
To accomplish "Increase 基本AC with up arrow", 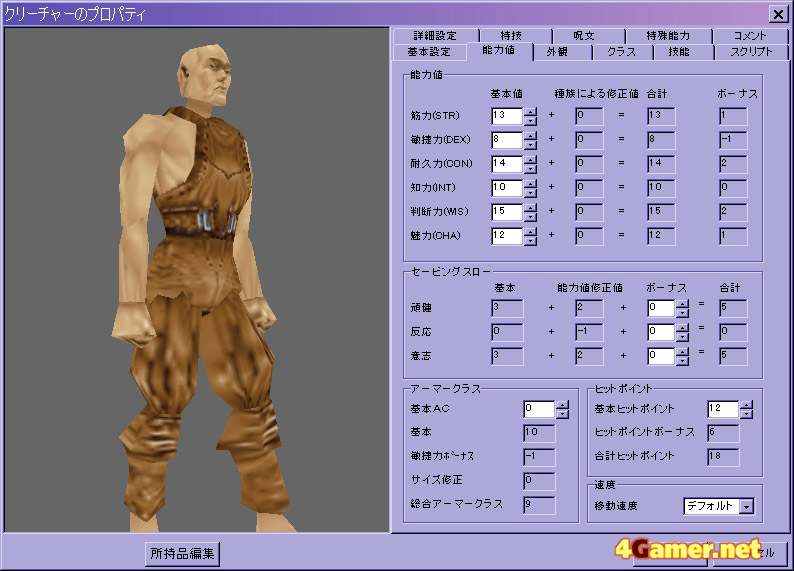I will coord(563,405).
